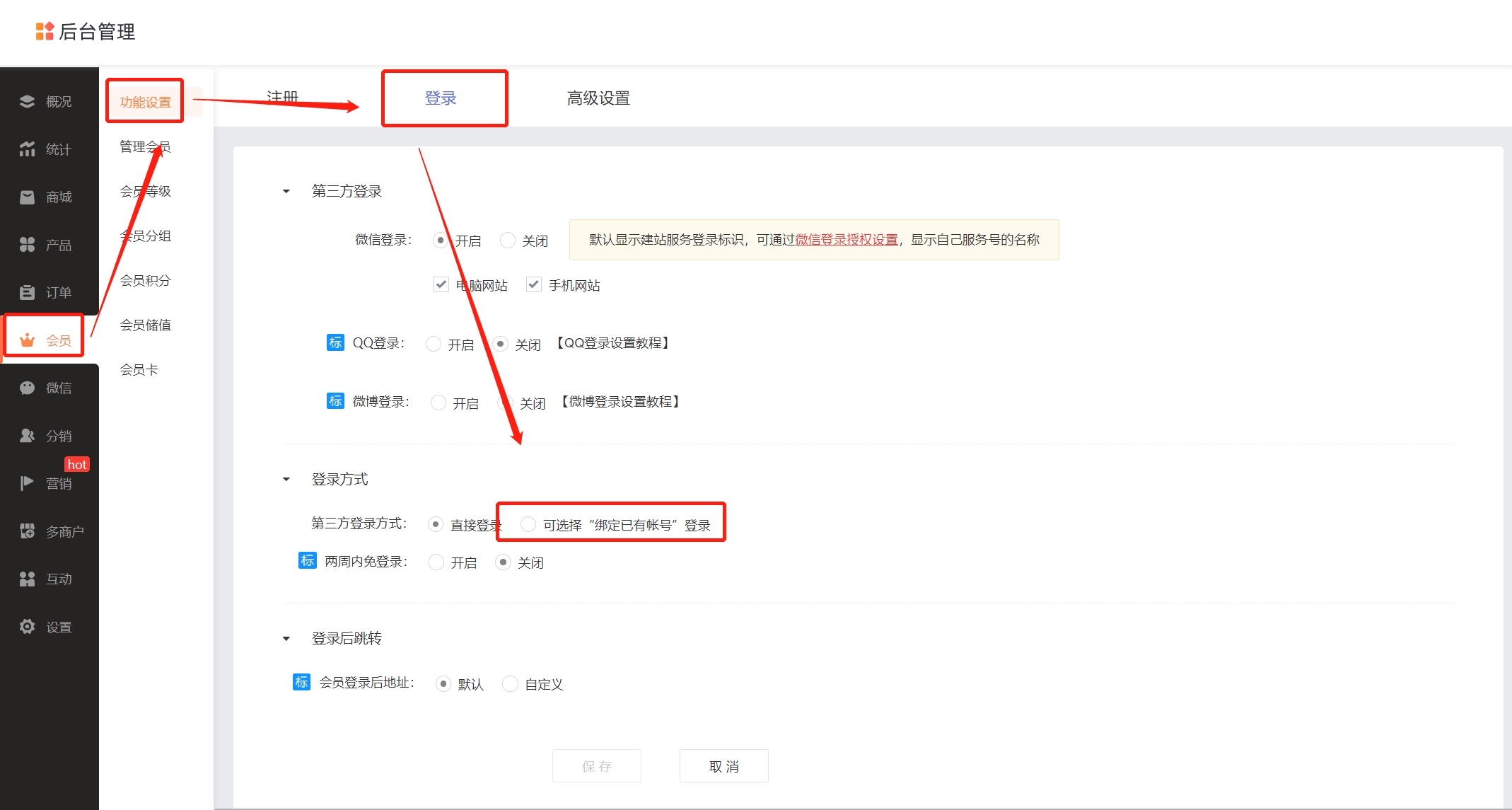The height and width of the screenshot is (810, 1512).
Task: Select 关闭 for 两周内免登录
Action: [503, 562]
